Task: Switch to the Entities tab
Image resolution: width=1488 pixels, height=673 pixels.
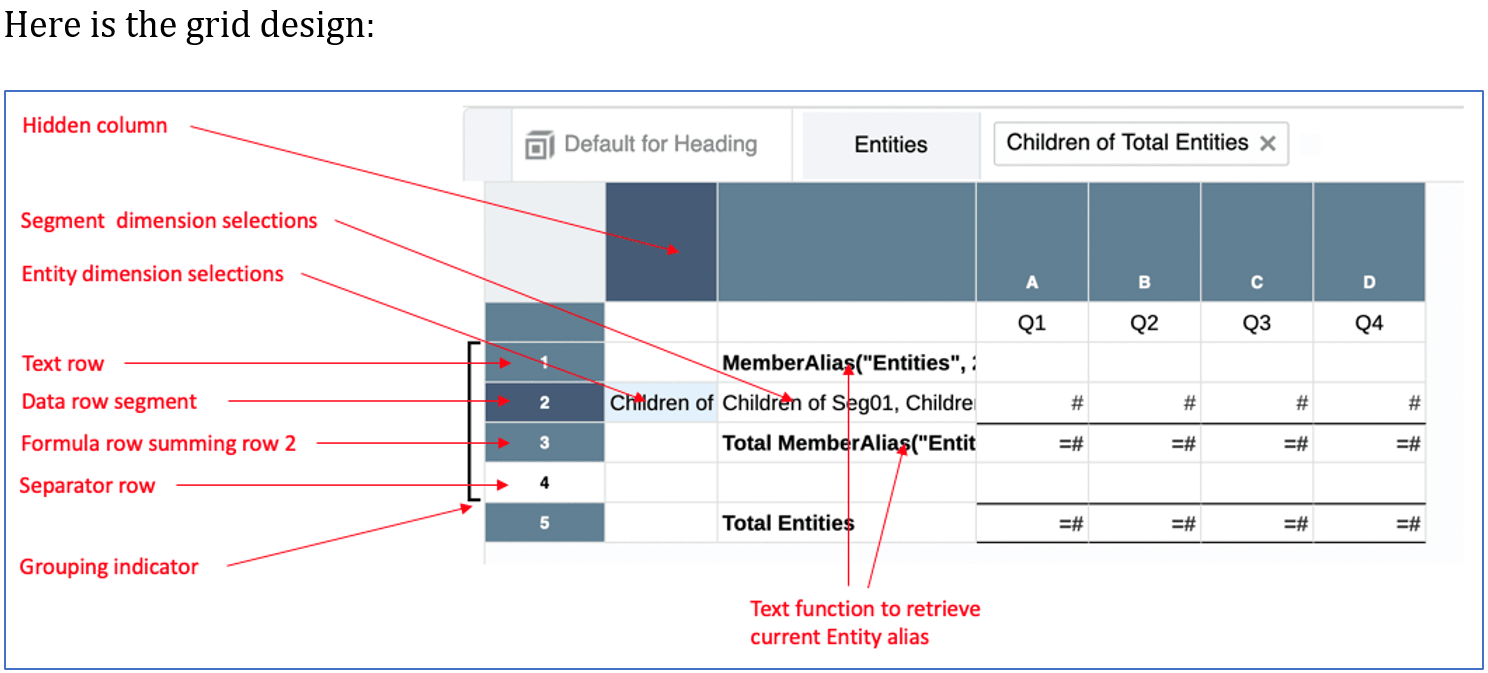Action: point(890,145)
